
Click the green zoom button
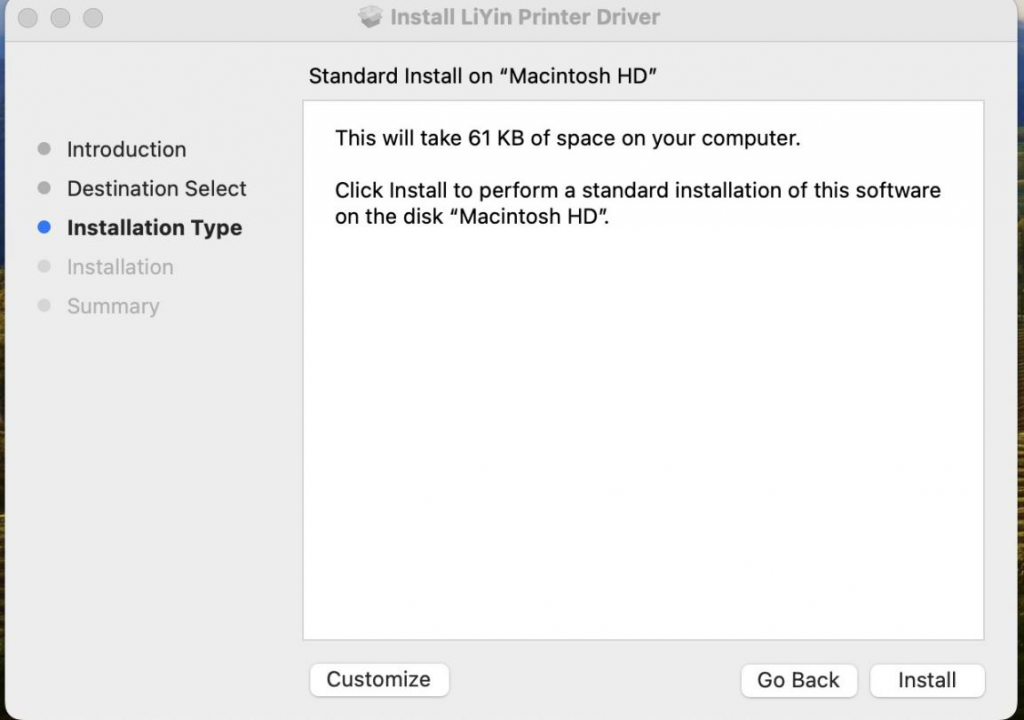[92, 17]
